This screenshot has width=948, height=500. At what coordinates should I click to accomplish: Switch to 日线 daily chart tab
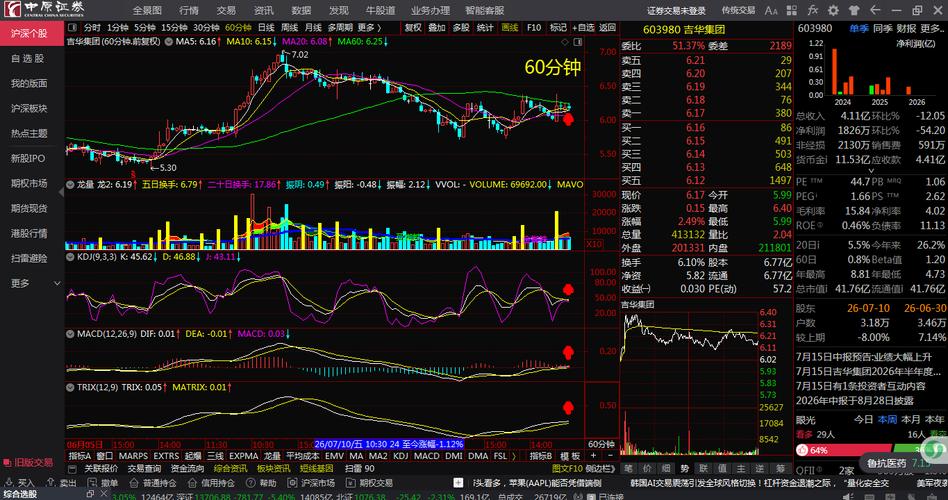pos(265,27)
